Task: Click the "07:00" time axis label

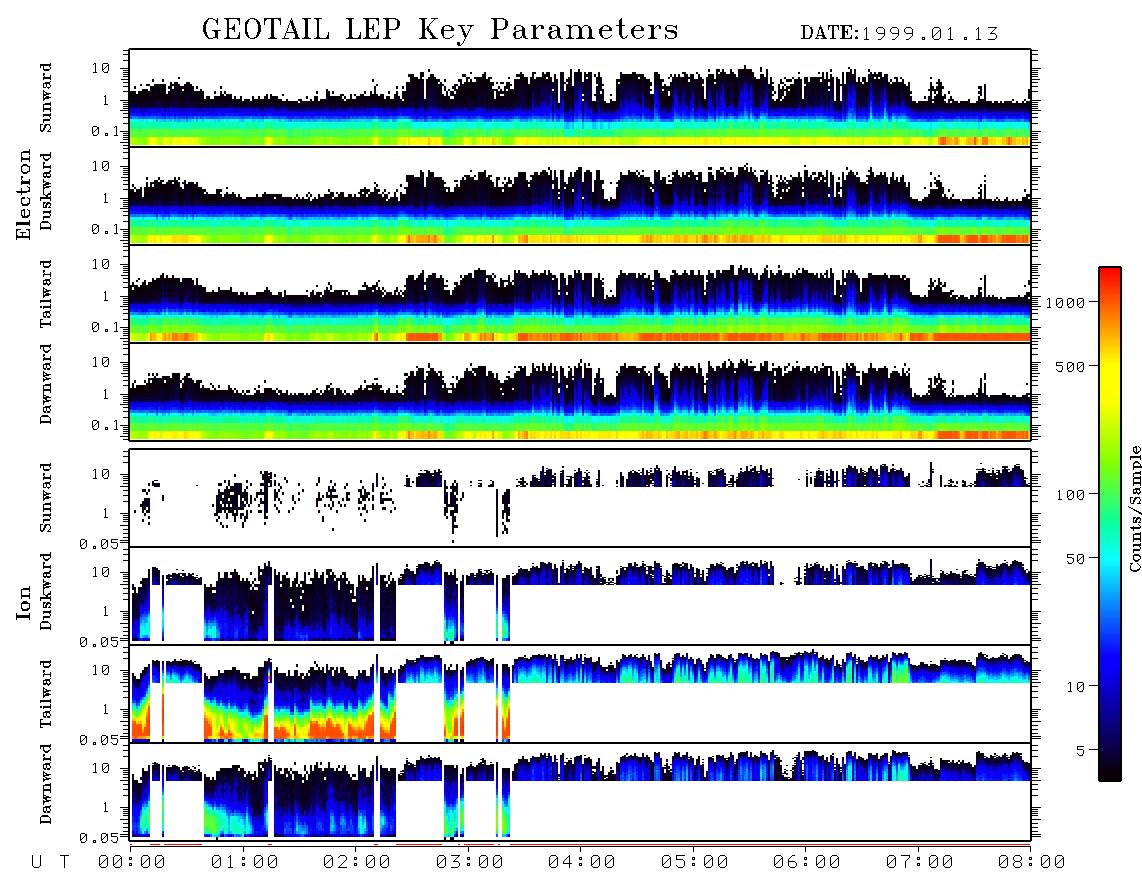Action: point(920,862)
